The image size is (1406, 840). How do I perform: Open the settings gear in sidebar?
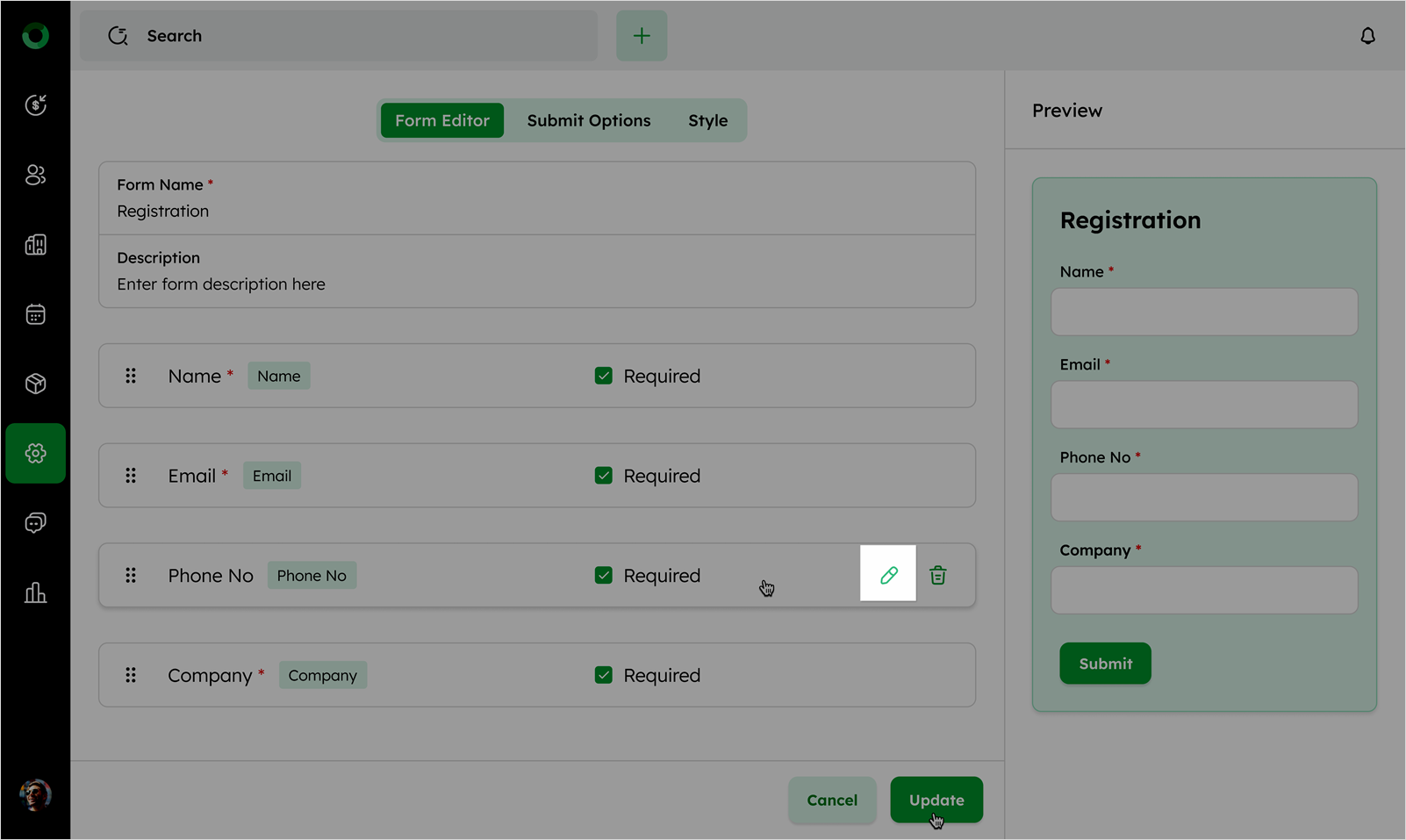tap(35, 453)
